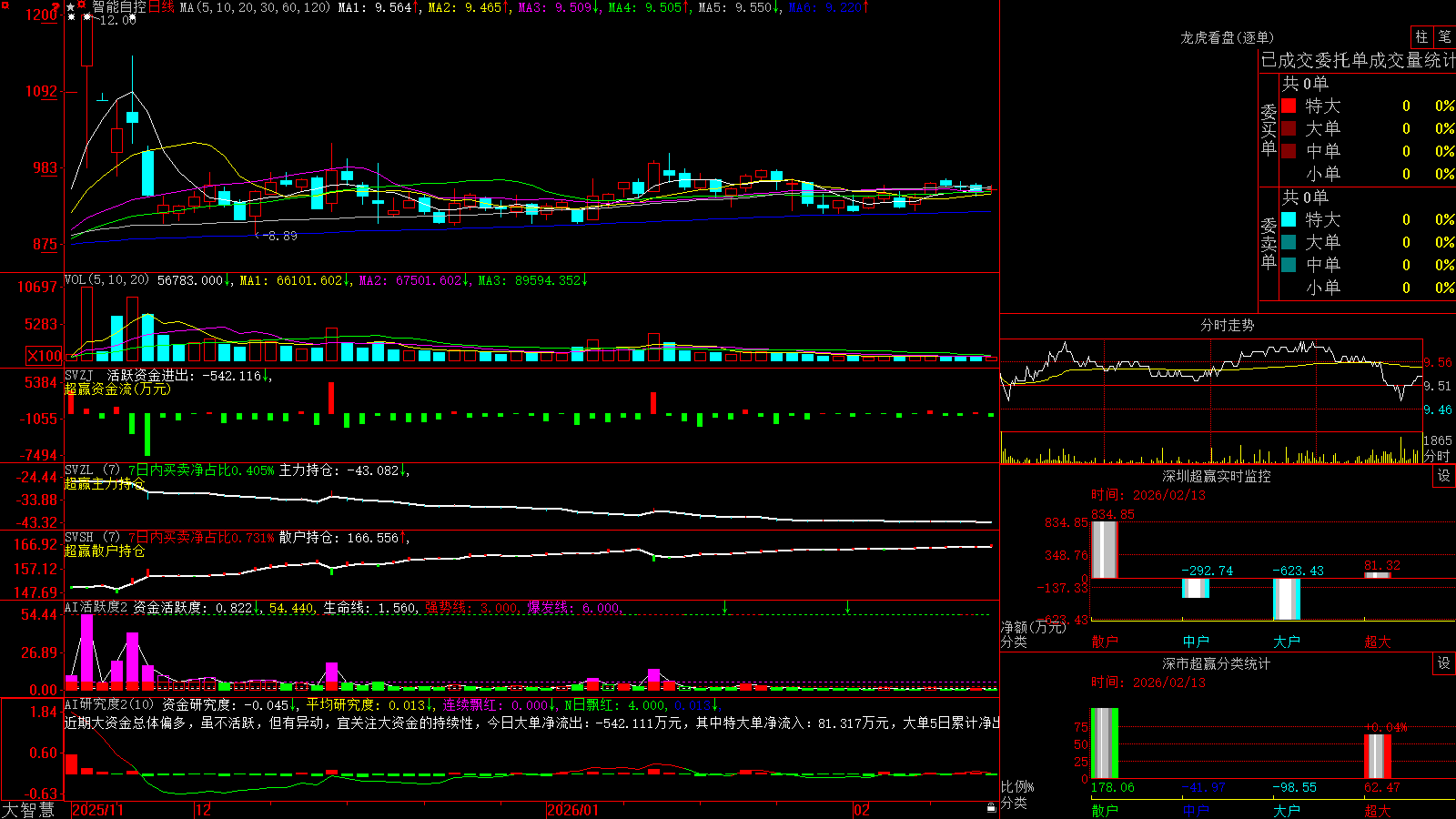Click the X100 volume multiplier box

pos(44,356)
